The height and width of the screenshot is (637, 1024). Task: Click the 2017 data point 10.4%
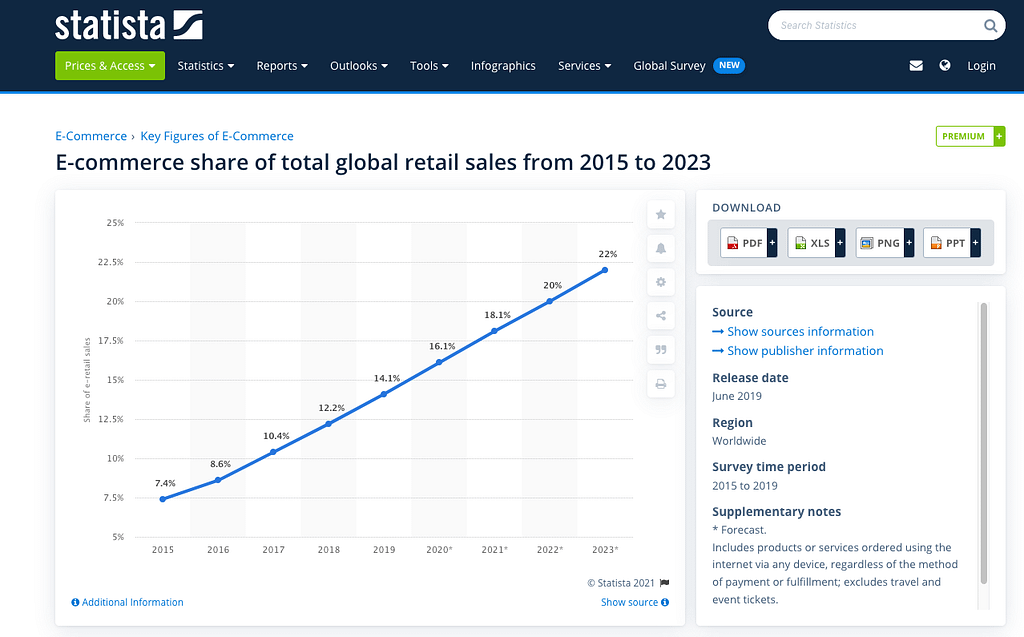tap(273, 452)
